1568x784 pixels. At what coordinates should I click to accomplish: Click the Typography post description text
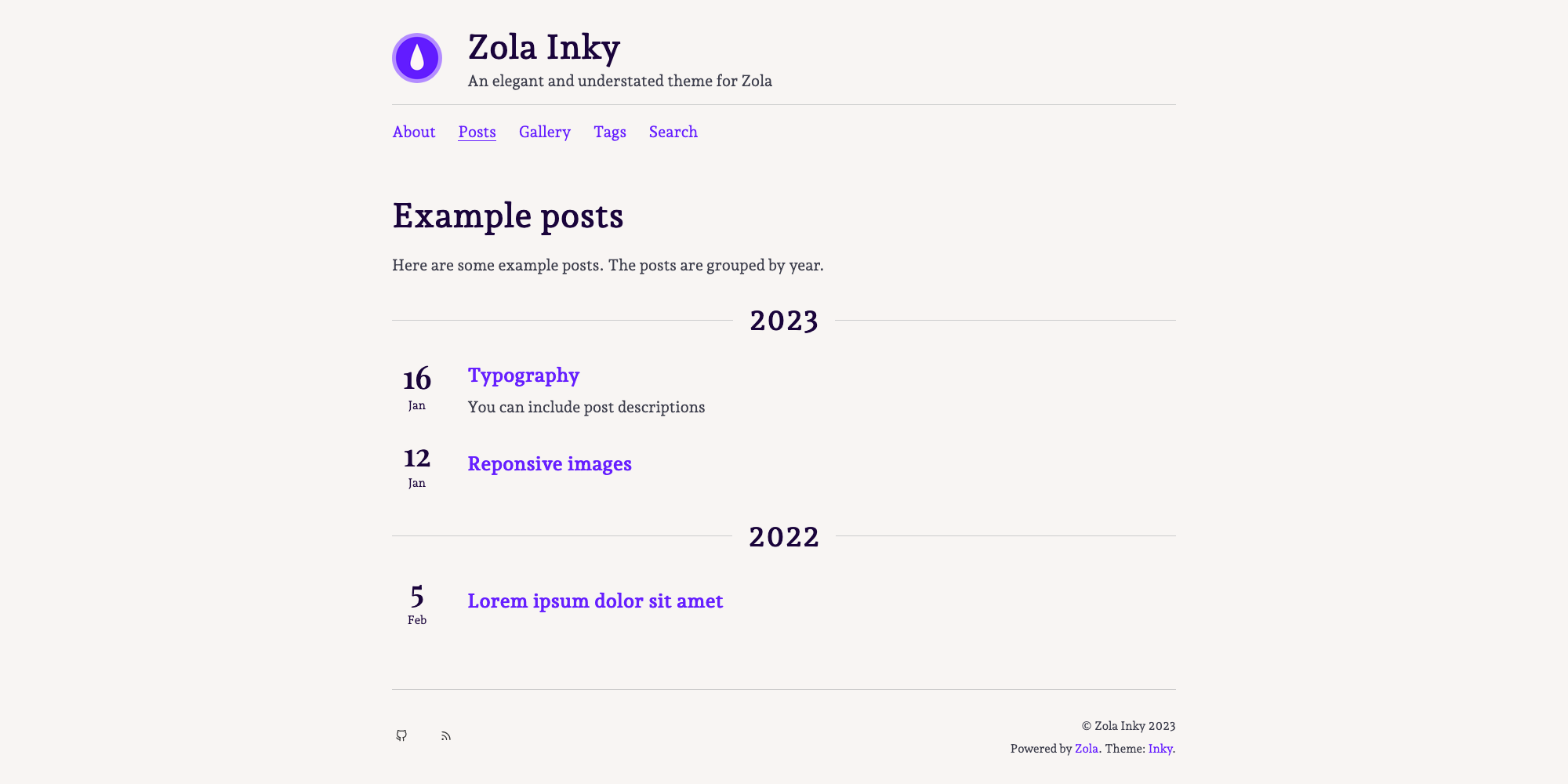tap(586, 407)
